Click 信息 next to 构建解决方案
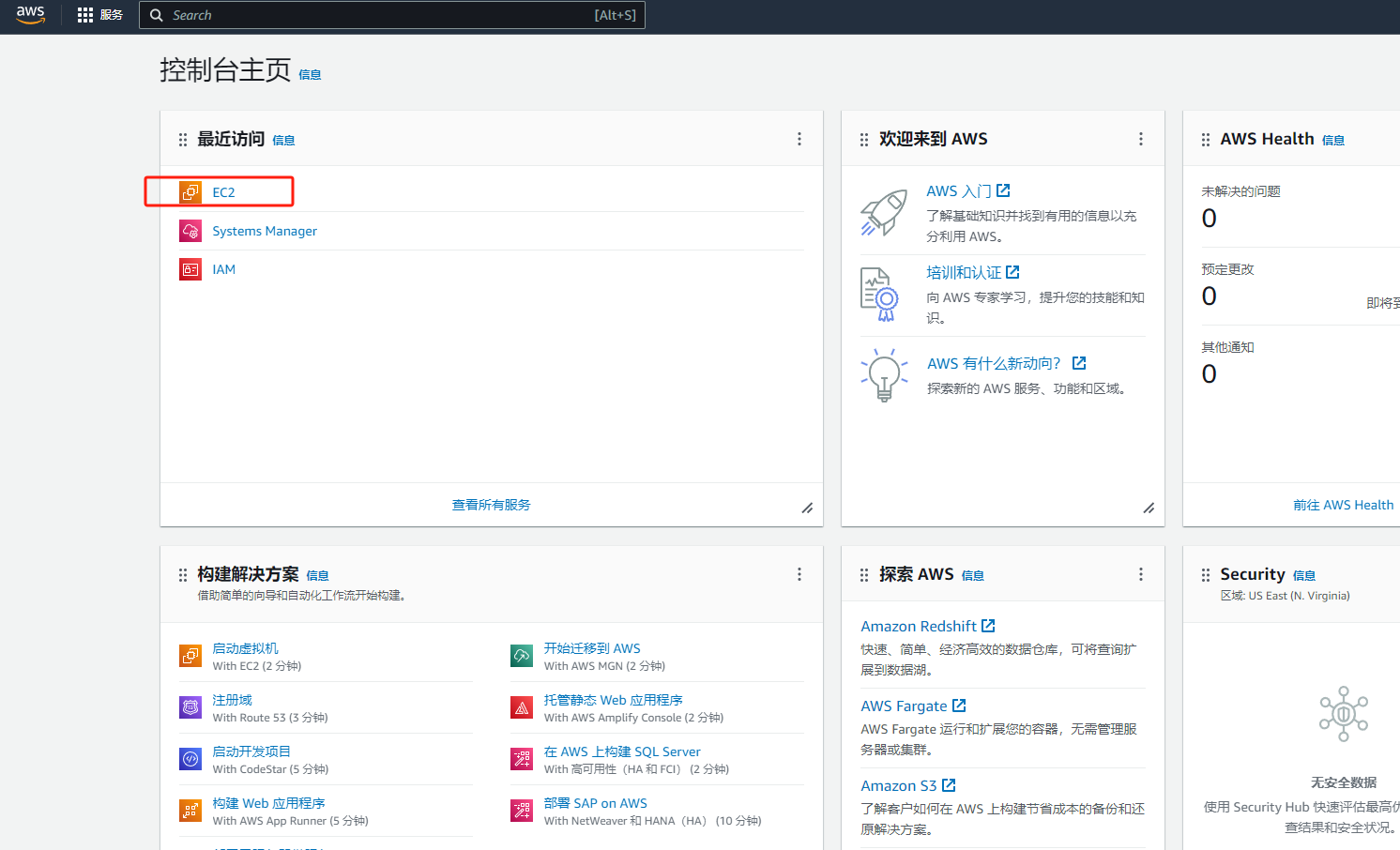This screenshot has width=1400, height=850. (x=317, y=576)
